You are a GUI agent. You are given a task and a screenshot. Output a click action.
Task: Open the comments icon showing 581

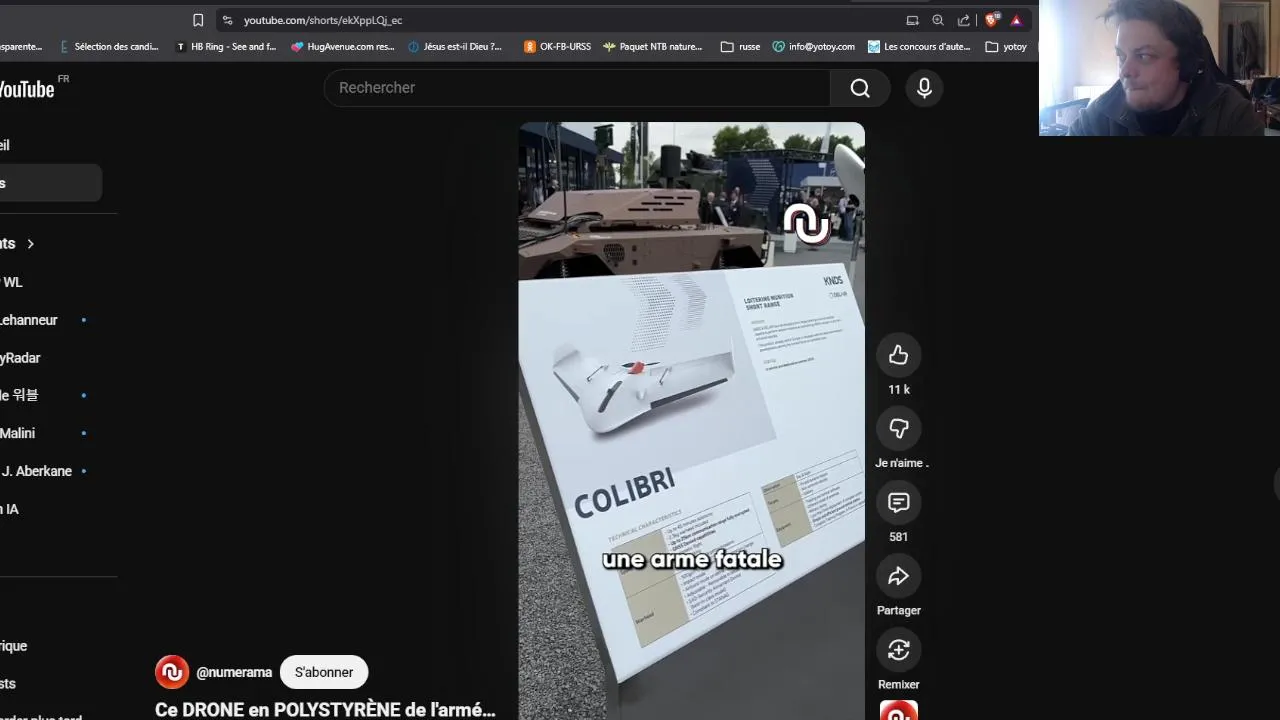(x=898, y=503)
